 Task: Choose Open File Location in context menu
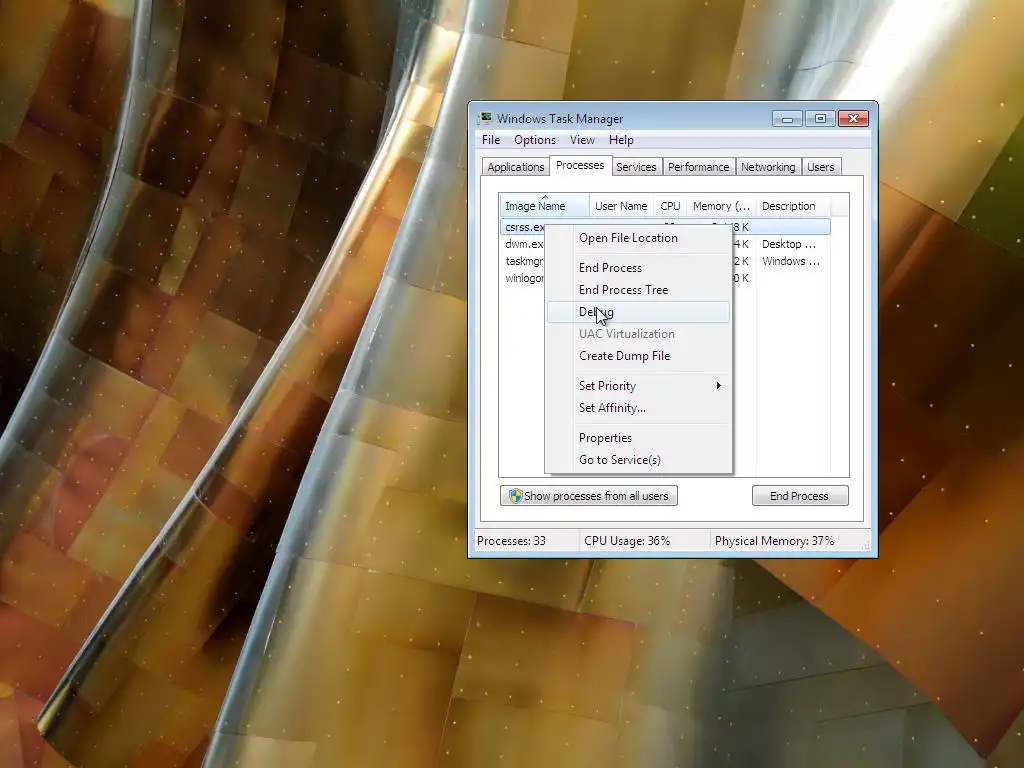point(639,238)
